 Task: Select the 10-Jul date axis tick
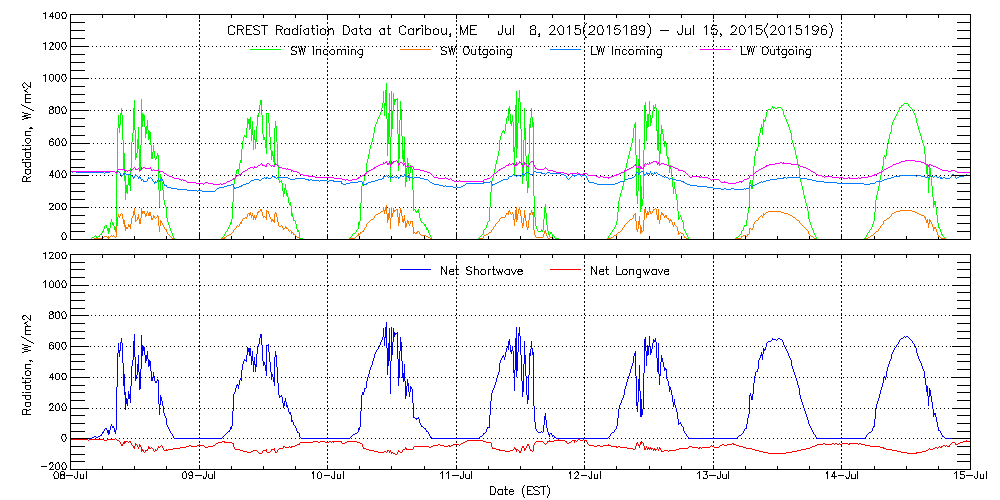[328, 478]
